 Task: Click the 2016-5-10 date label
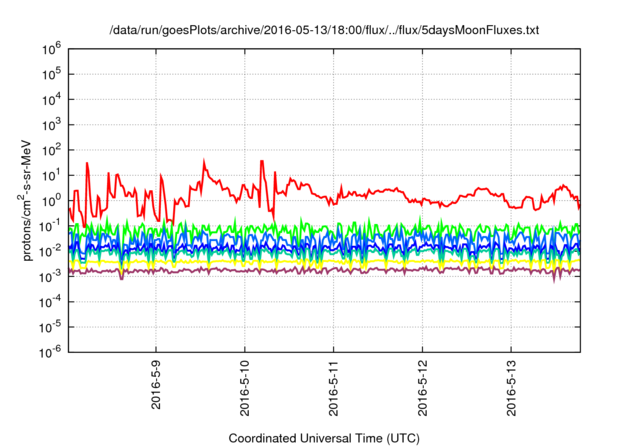244,388
